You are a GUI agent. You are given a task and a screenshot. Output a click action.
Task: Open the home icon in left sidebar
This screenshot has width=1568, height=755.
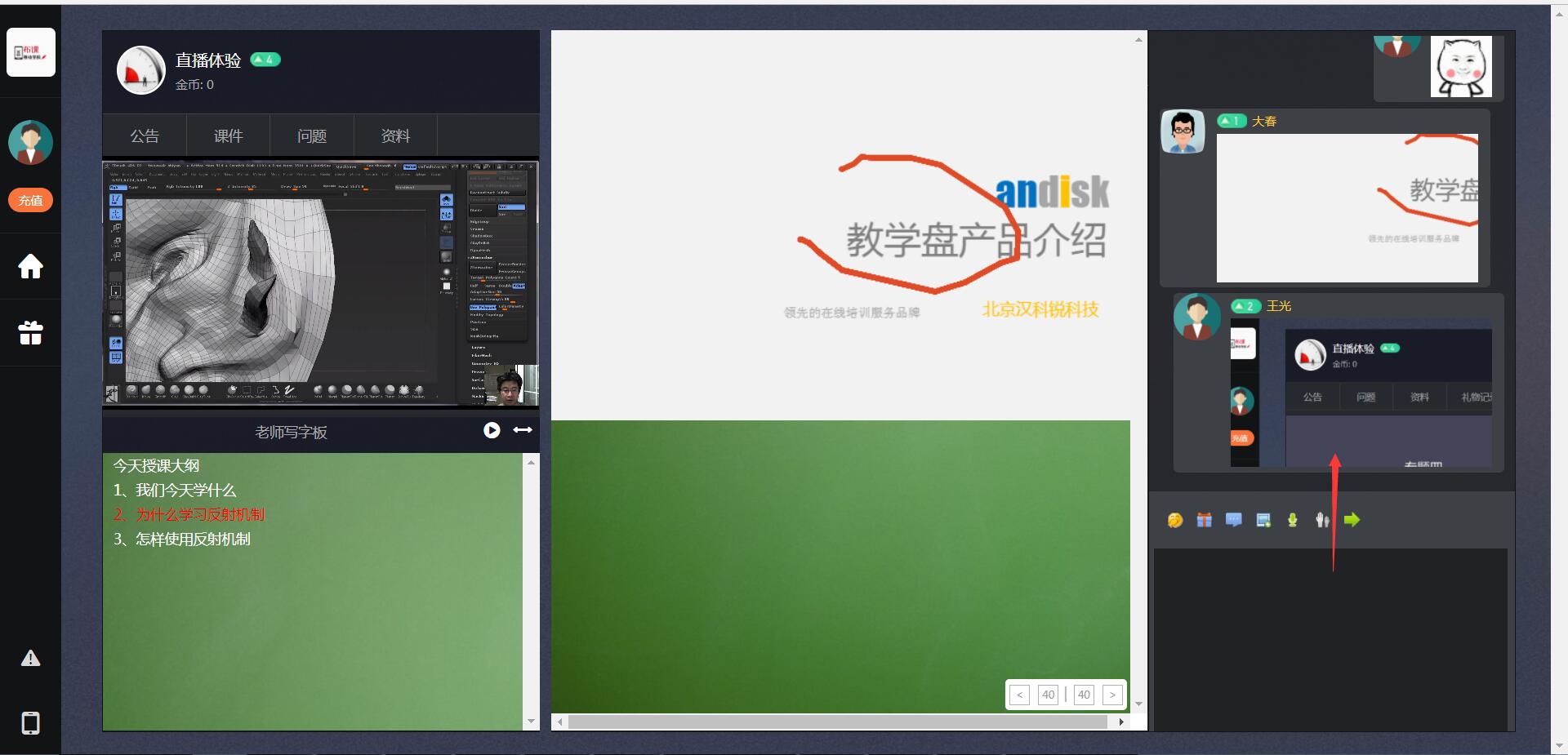pos(30,267)
